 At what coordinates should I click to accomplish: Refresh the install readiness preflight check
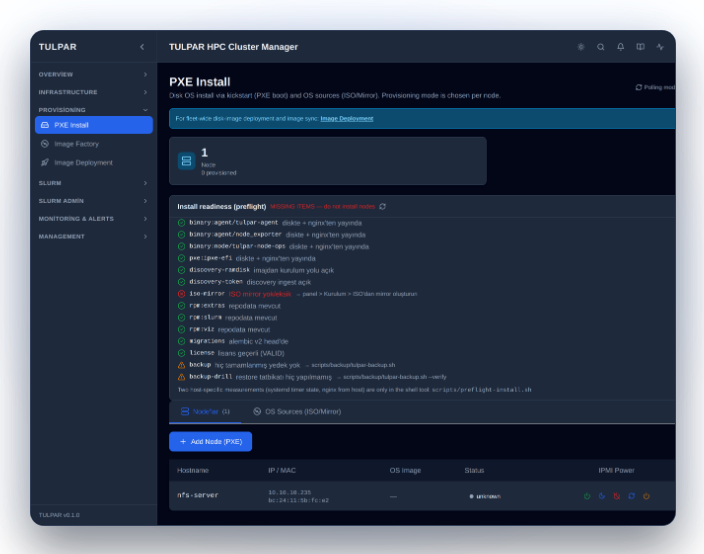coord(383,207)
